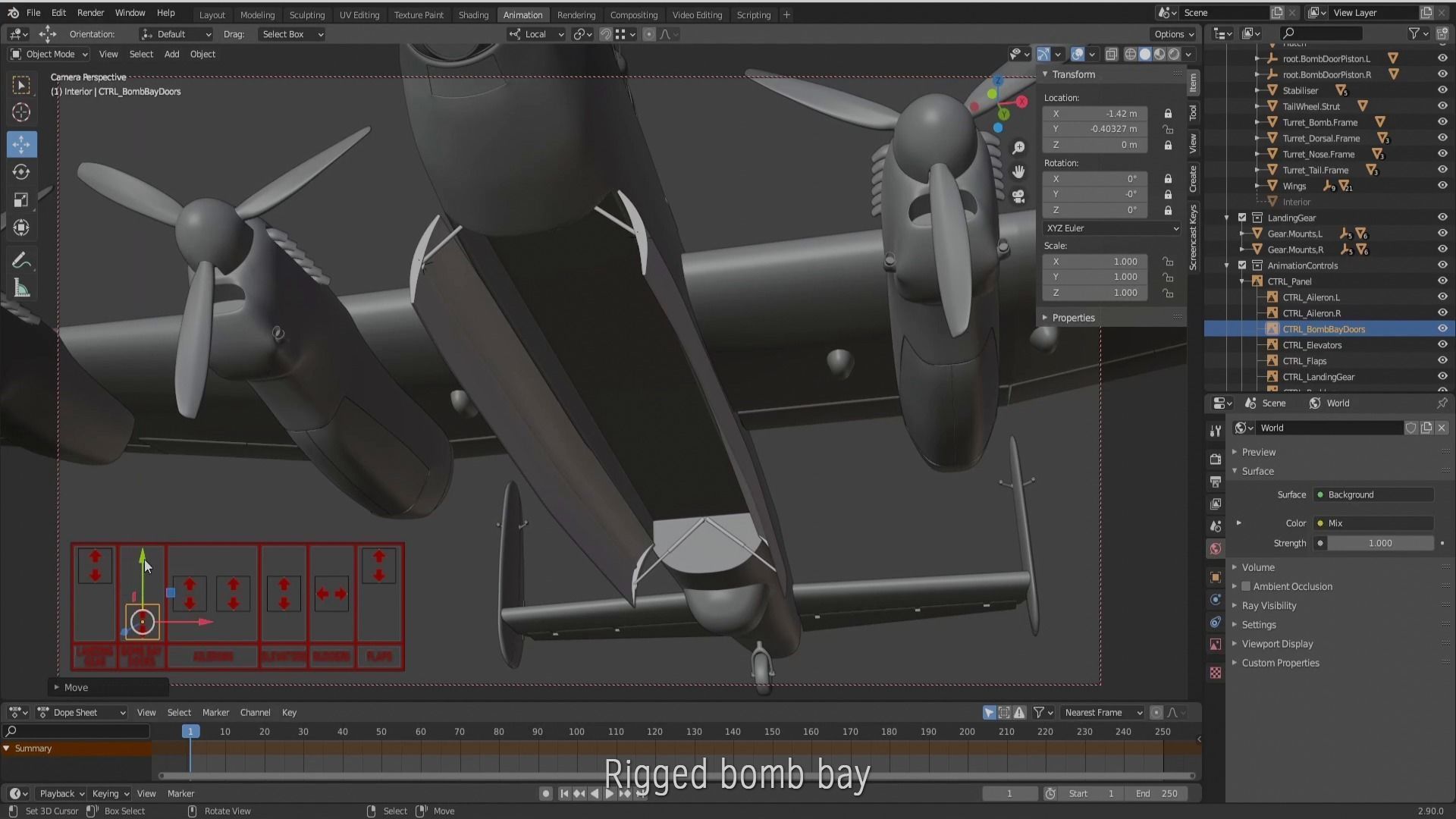Click the End frame field
1456x819 pixels.
coord(1156,793)
